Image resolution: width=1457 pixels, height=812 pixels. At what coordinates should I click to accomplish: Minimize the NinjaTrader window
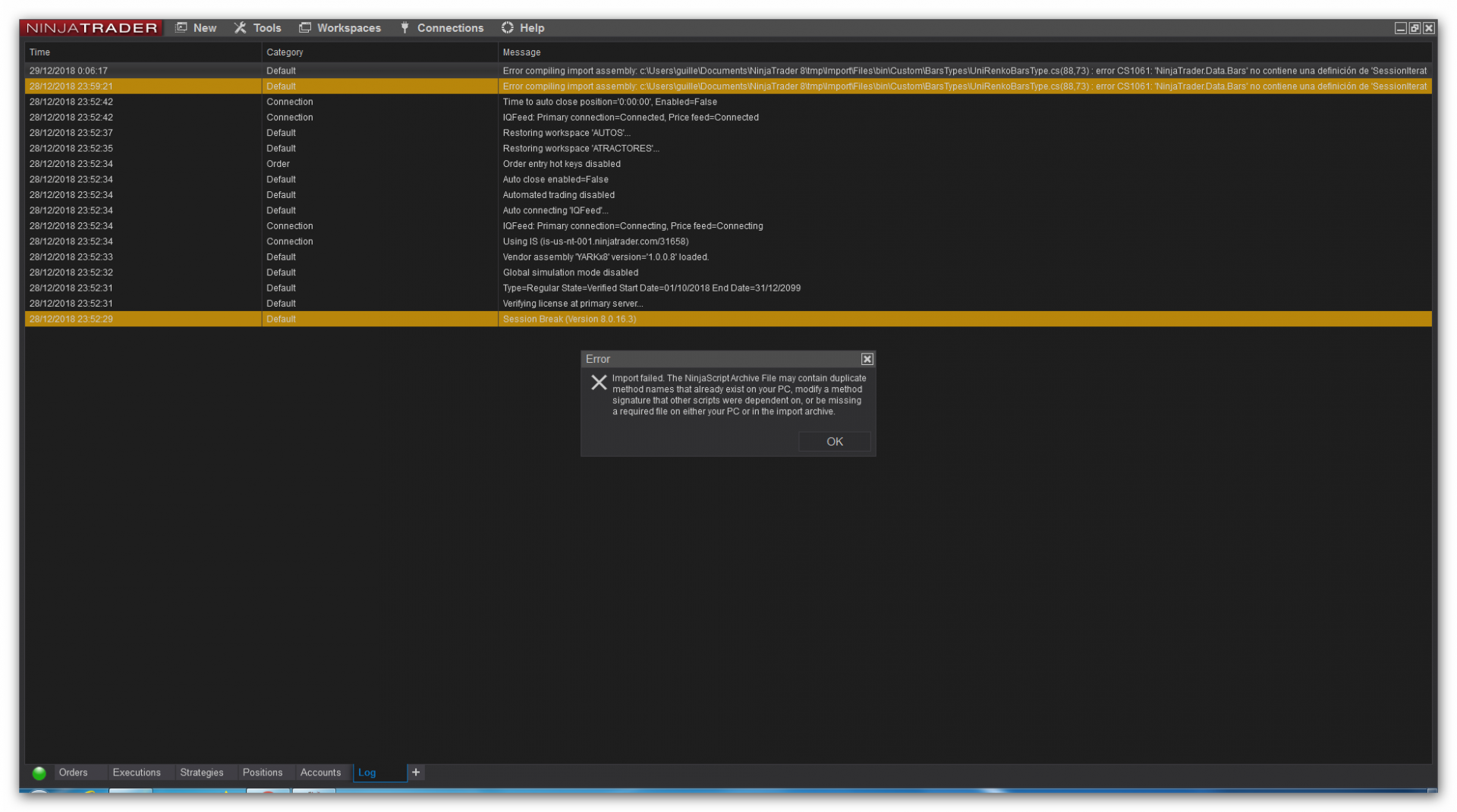(1401, 28)
